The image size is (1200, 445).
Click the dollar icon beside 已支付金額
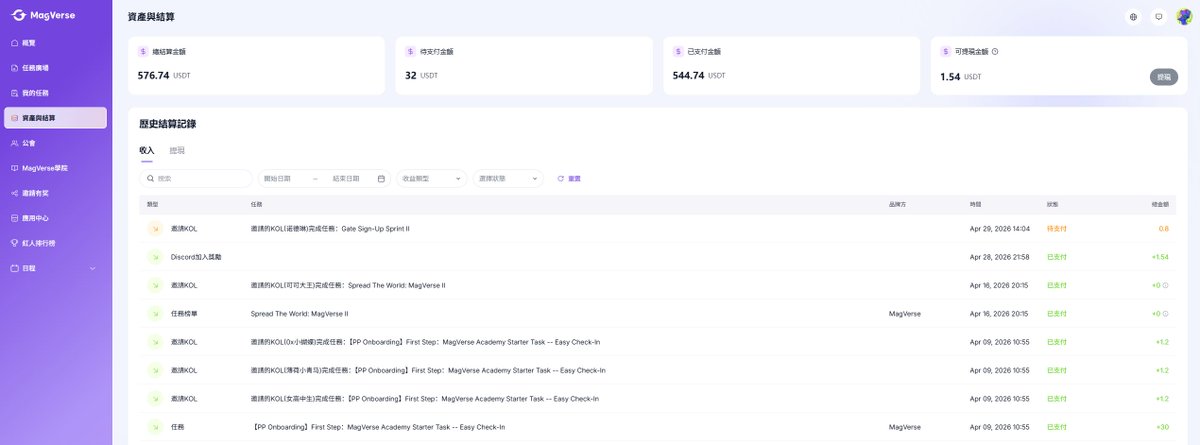[x=678, y=51]
